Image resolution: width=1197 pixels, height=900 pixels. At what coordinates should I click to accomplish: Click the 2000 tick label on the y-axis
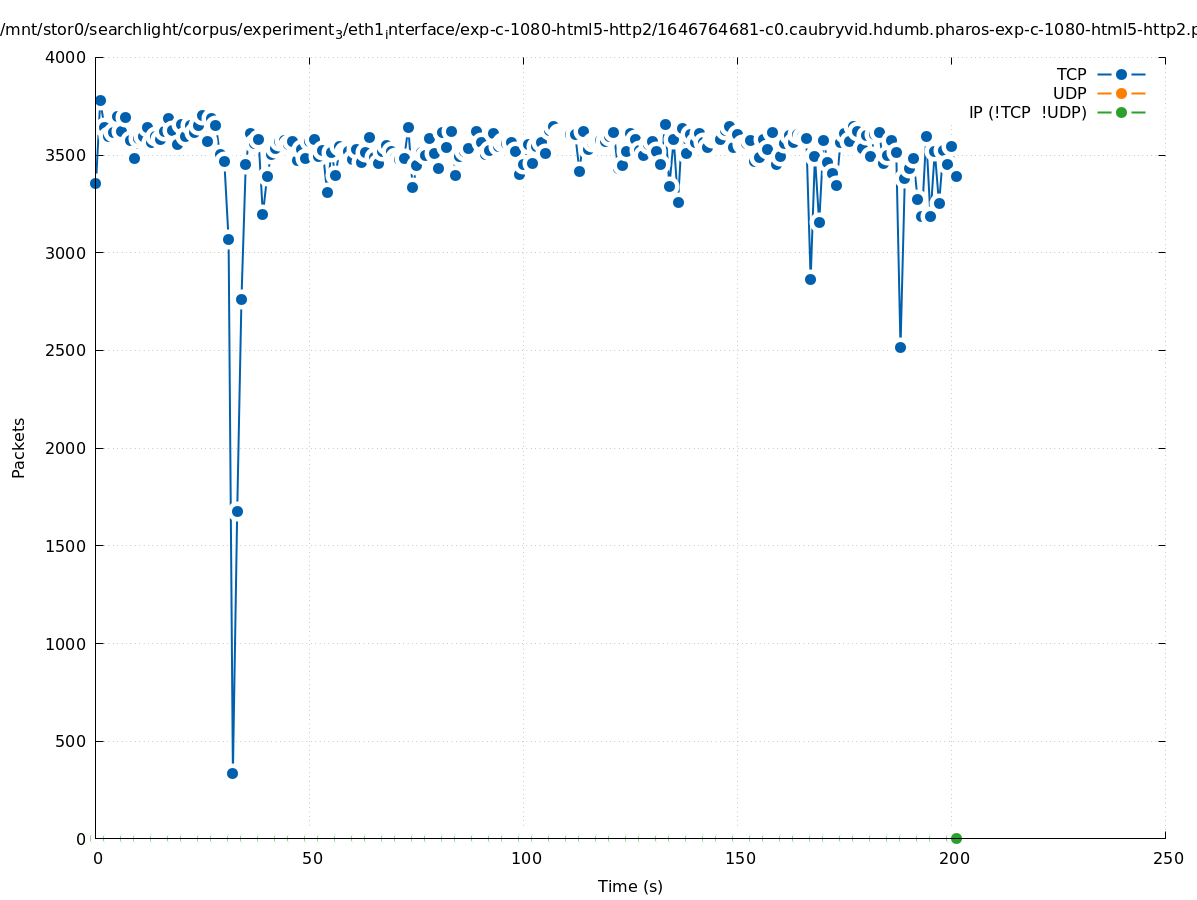[67, 448]
